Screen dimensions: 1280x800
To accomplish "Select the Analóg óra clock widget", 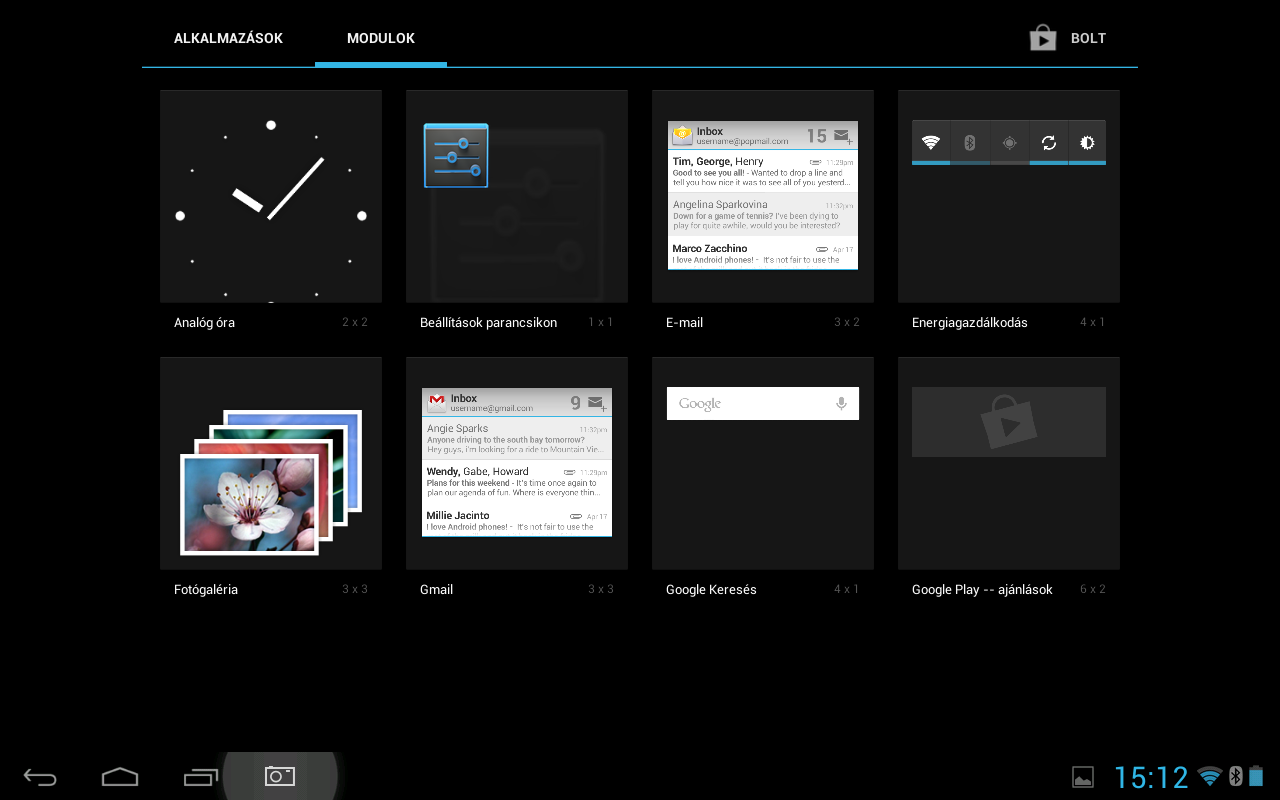I will [271, 197].
